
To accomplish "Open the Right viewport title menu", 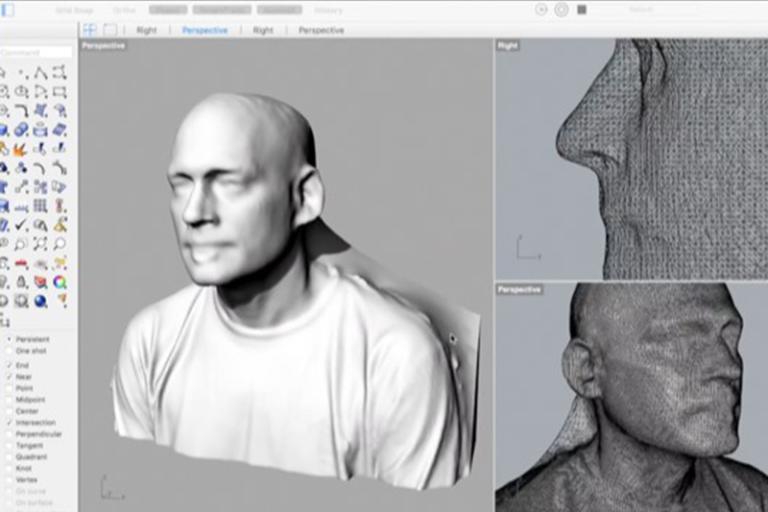I will (507, 46).
